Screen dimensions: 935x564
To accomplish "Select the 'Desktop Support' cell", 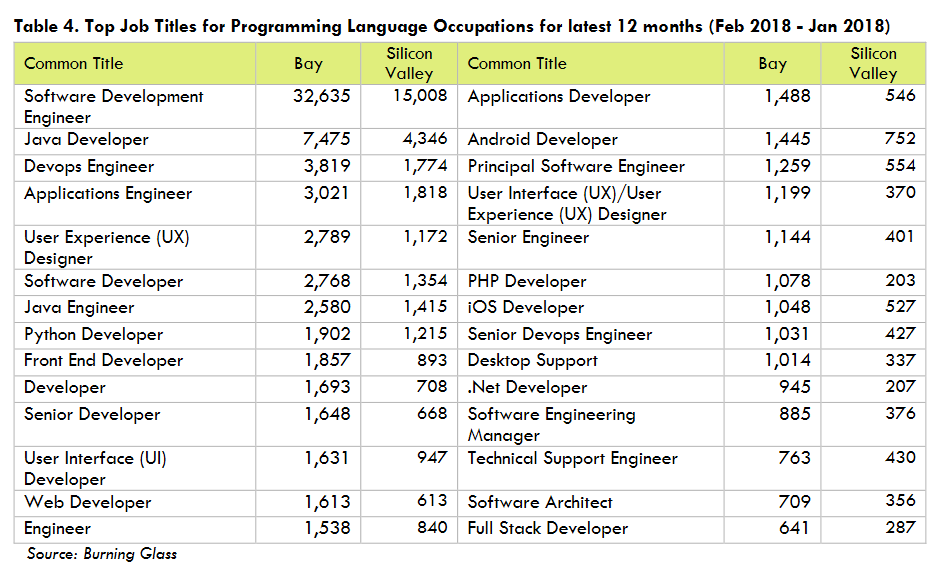I will [532, 361].
